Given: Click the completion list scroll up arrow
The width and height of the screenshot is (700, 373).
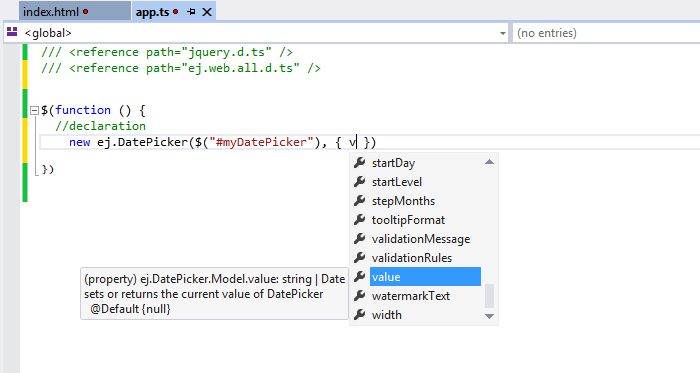Looking at the screenshot, I should (x=489, y=162).
